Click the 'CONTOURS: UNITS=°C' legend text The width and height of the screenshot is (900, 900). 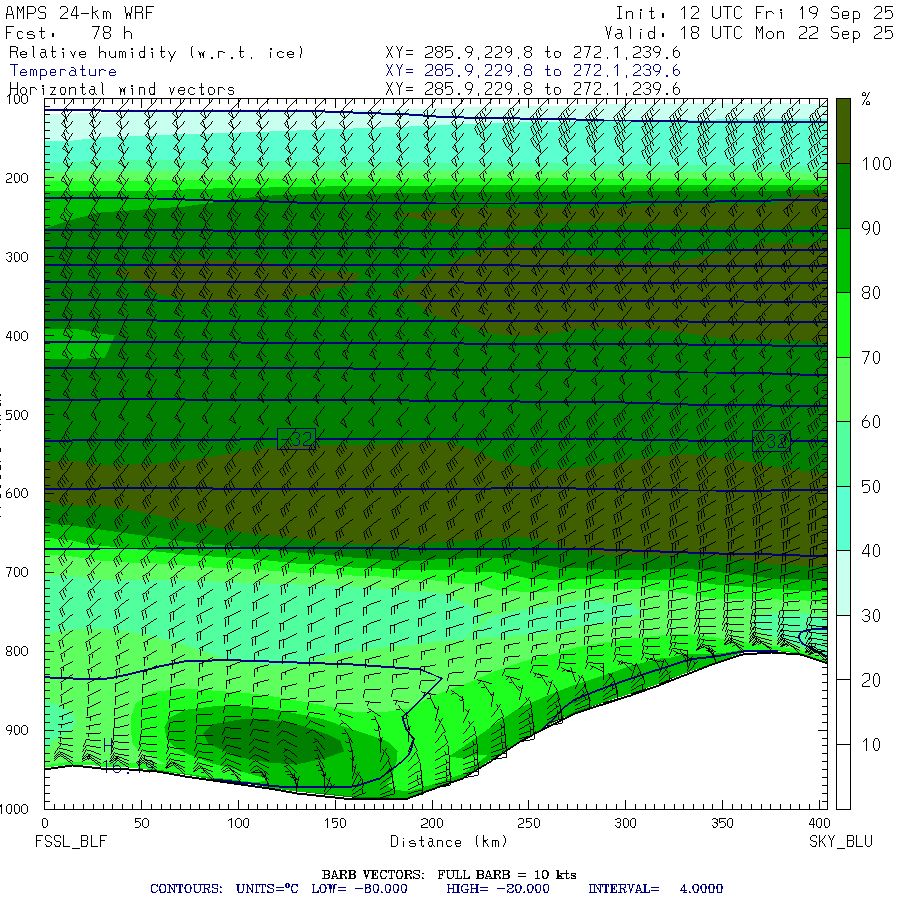tap(224, 889)
